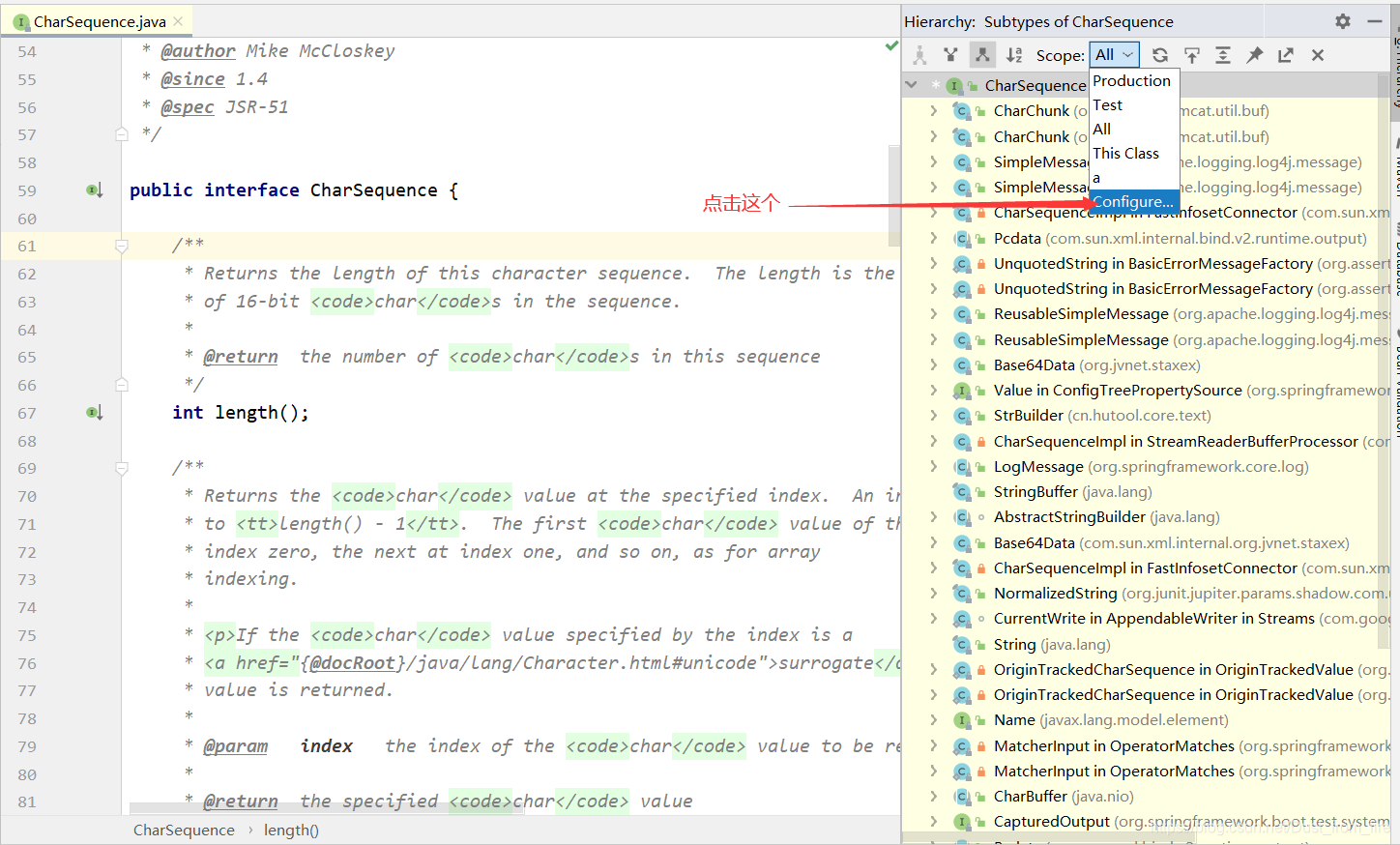Image resolution: width=1400 pixels, height=845 pixels.
Task: Choose All in scope dropdown list
Action: 1134,130
